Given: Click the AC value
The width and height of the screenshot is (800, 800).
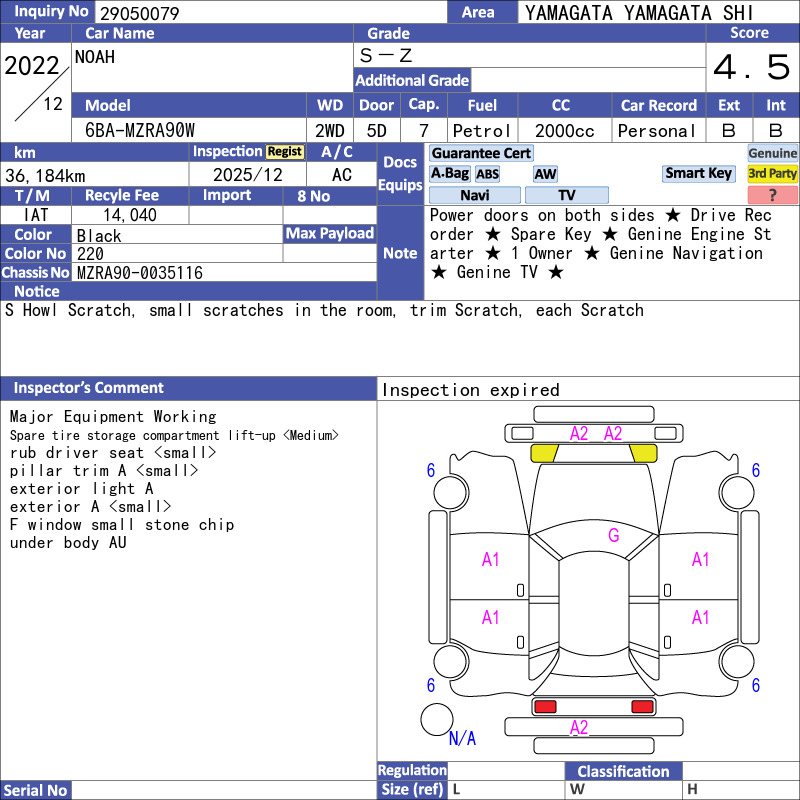Looking at the screenshot, I should (342, 175).
